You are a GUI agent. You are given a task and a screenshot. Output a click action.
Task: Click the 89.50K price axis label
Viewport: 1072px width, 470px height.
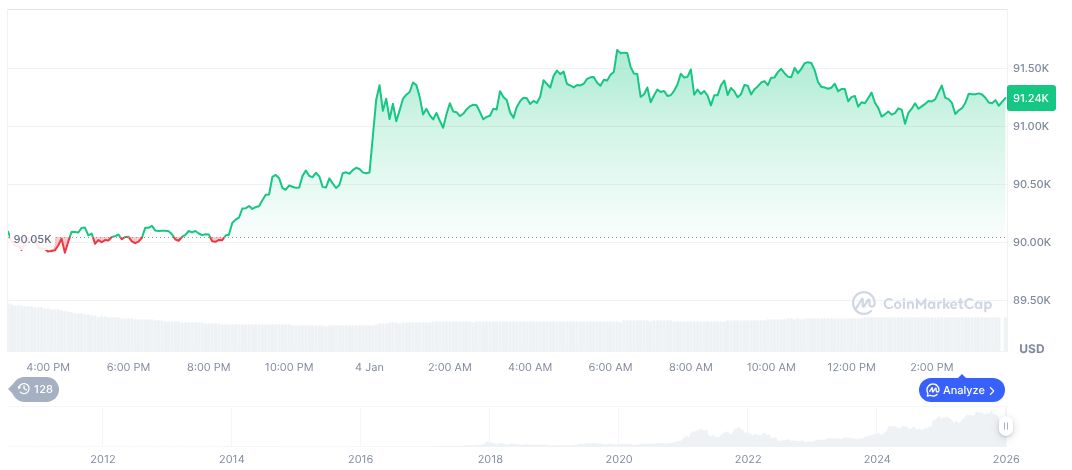click(x=1031, y=300)
